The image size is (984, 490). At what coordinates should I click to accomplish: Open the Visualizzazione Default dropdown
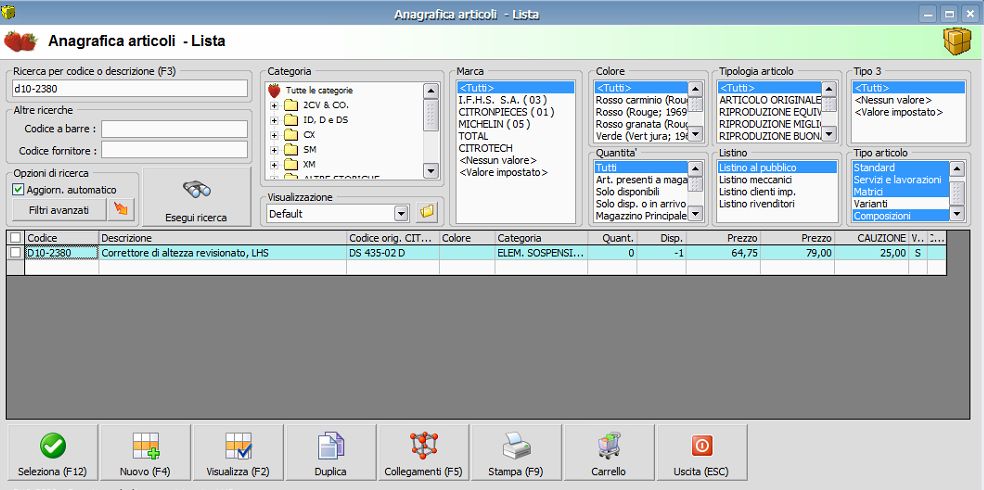tap(402, 213)
